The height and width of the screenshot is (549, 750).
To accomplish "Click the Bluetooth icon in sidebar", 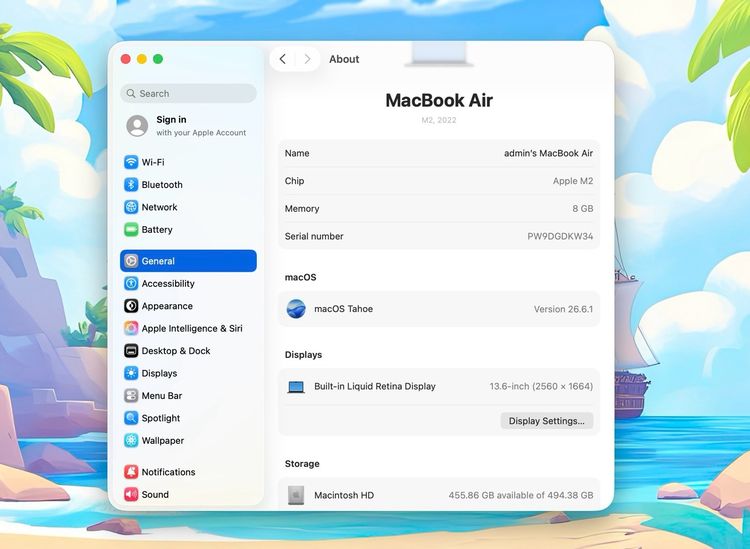I will click(x=131, y=185).
